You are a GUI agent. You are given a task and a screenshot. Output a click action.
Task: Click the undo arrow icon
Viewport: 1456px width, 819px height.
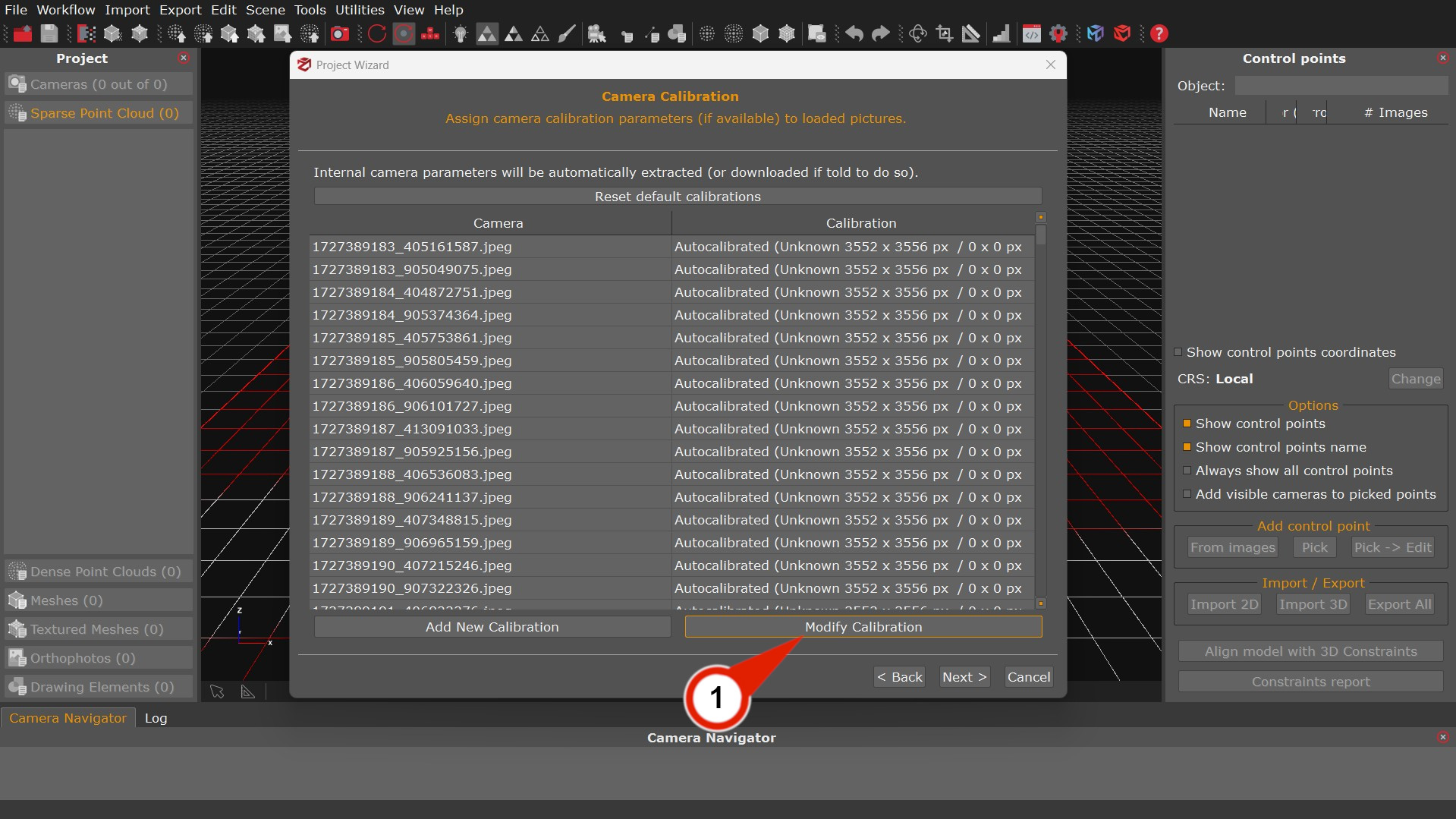pos(854,33)
